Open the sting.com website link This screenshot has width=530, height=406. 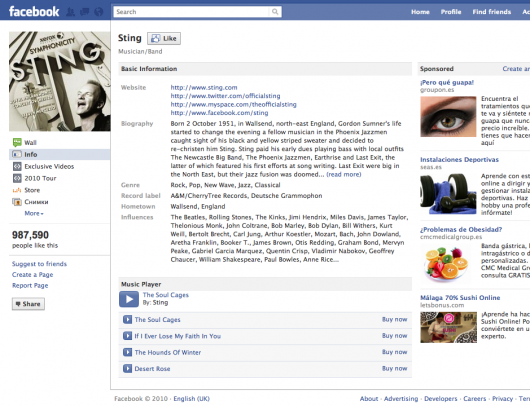tap(204, 88)
